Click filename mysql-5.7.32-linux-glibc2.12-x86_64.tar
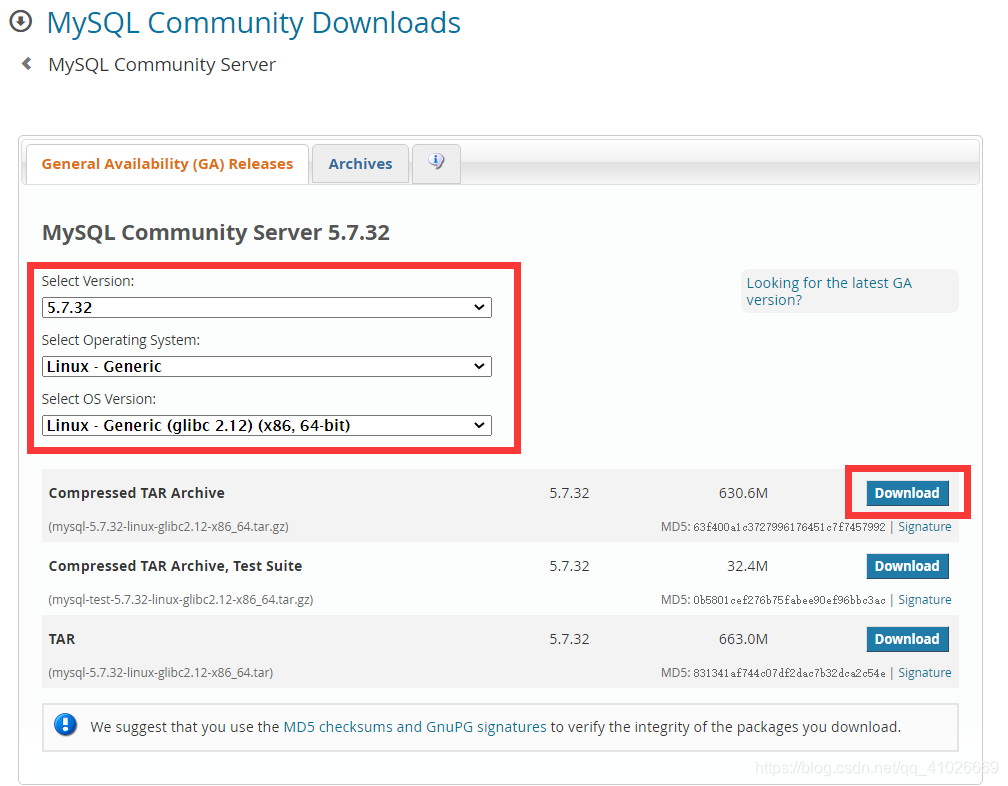Screen dimensions: 1008x786 coord(161,672)
